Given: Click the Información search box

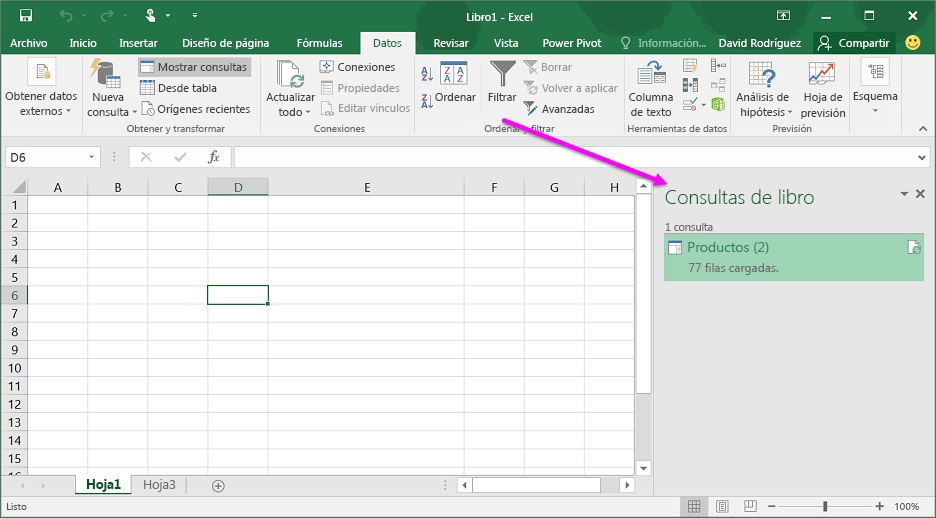Looking at the screenshot, I should tap(664, 43).
